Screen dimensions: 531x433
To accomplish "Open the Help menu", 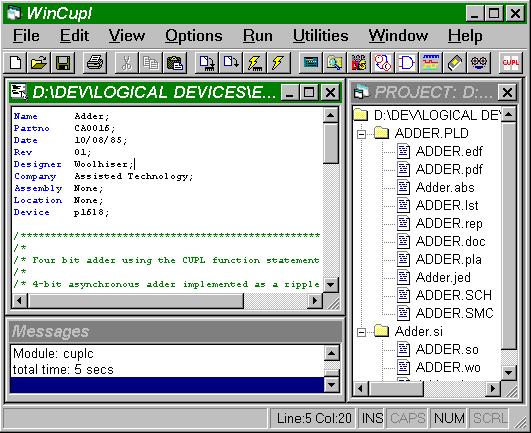I will (x=465, y=36).
